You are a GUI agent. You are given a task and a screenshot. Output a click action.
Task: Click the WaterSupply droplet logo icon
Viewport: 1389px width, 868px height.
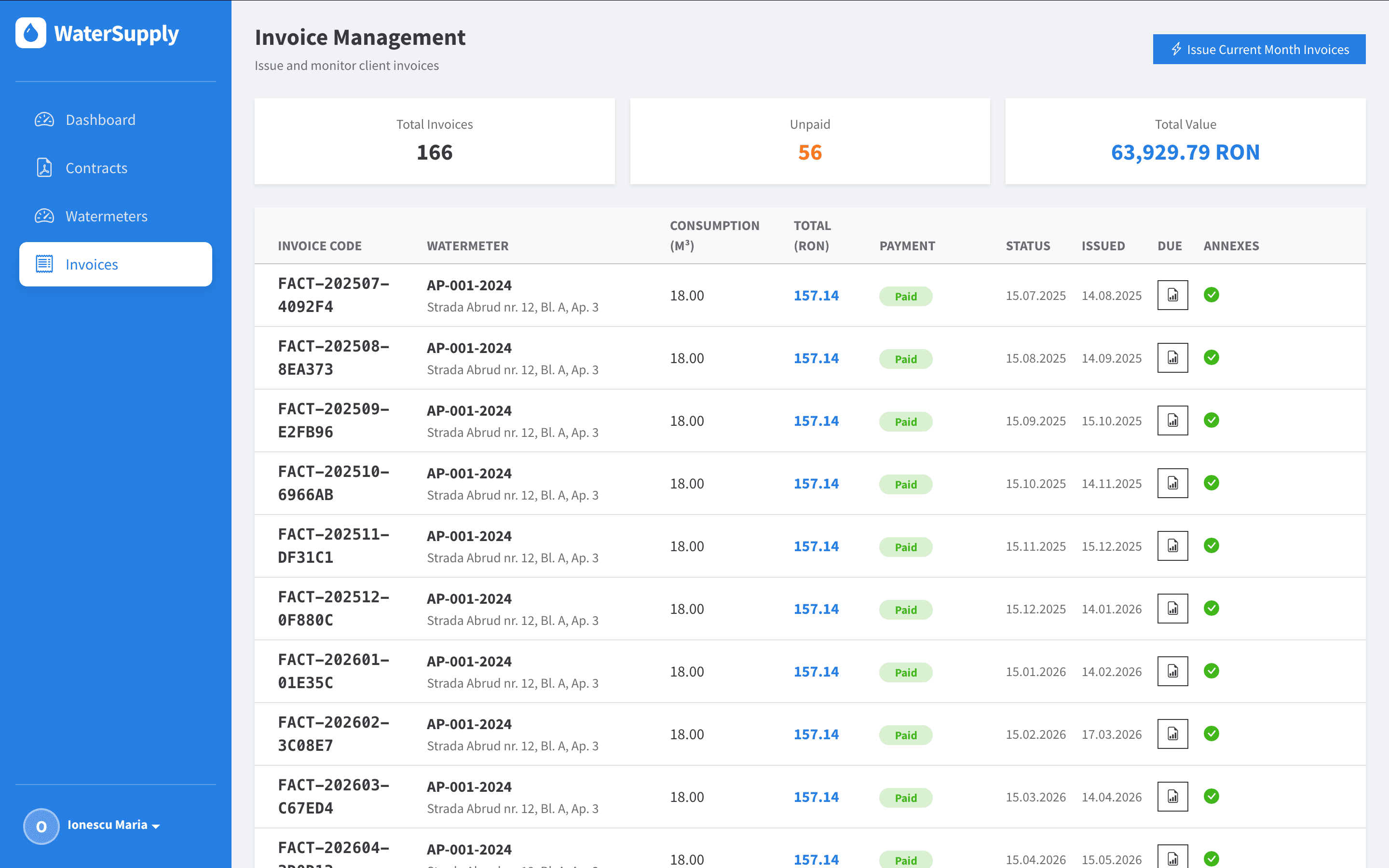point(31,33)
